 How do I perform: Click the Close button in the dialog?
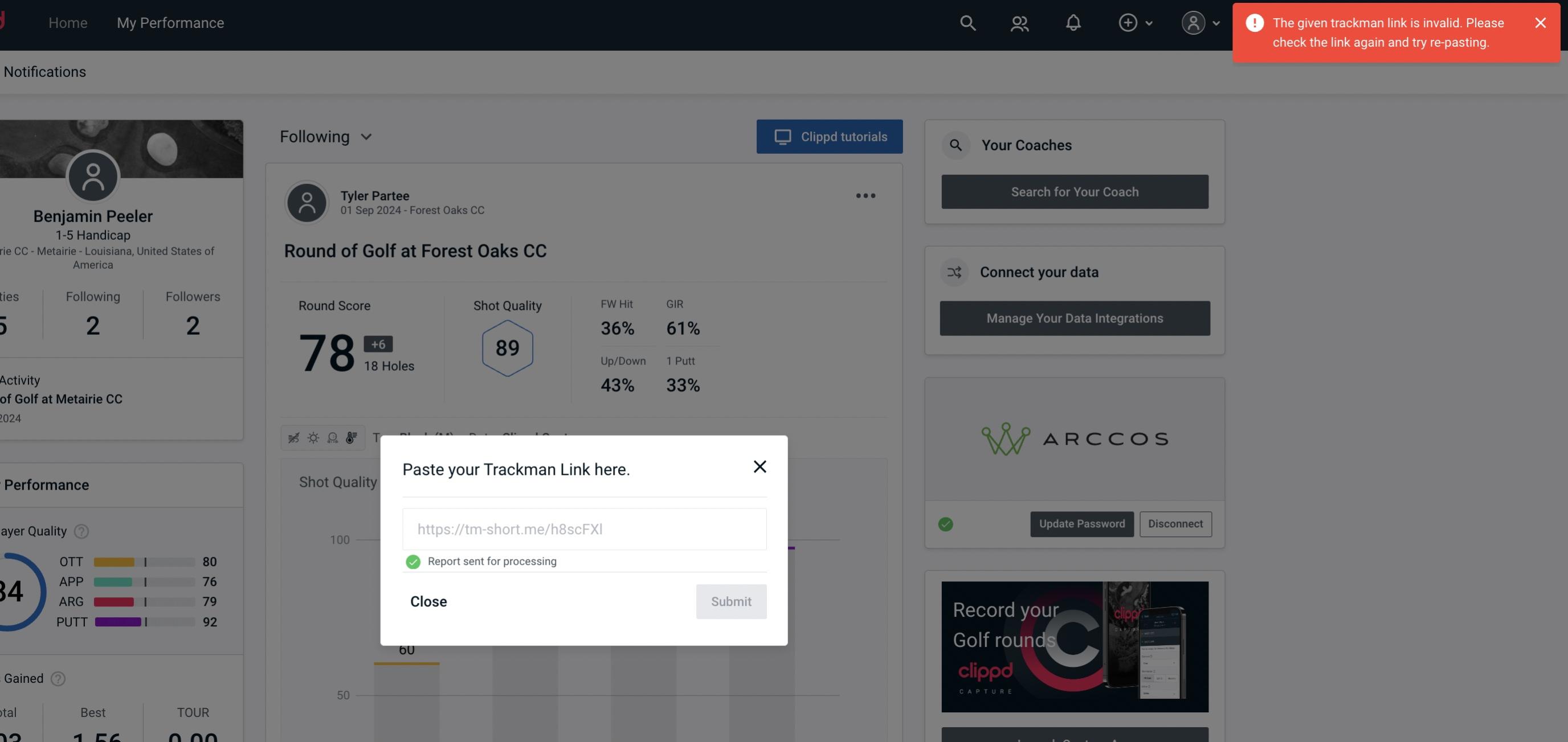pyautogui.click(x=428, y=601)
